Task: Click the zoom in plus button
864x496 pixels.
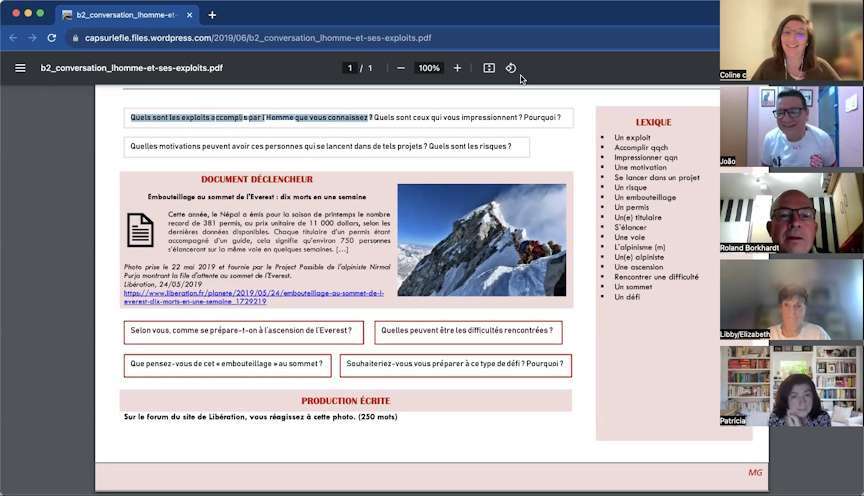Action: pyautogui.click(x=457, y=68)
